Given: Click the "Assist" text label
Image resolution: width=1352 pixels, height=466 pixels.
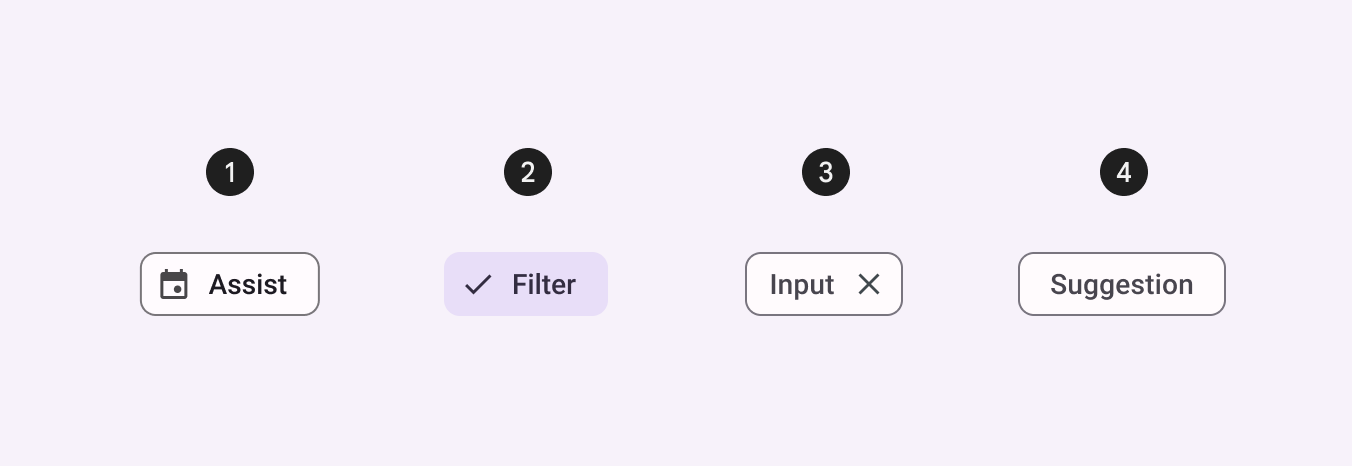Looking at the screenshot, I should click(248, 284).
